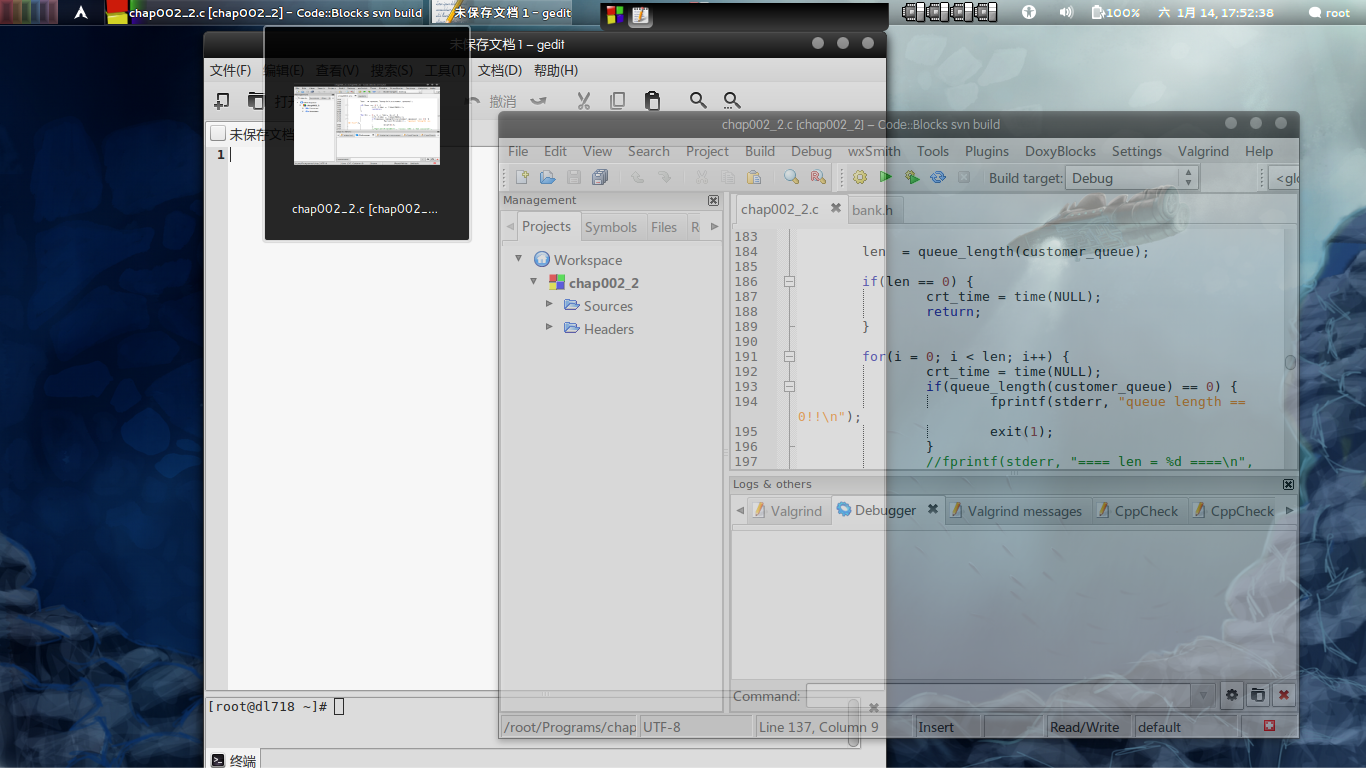Click the Rebuild icon in Code::Blocks

pos(938,177)
